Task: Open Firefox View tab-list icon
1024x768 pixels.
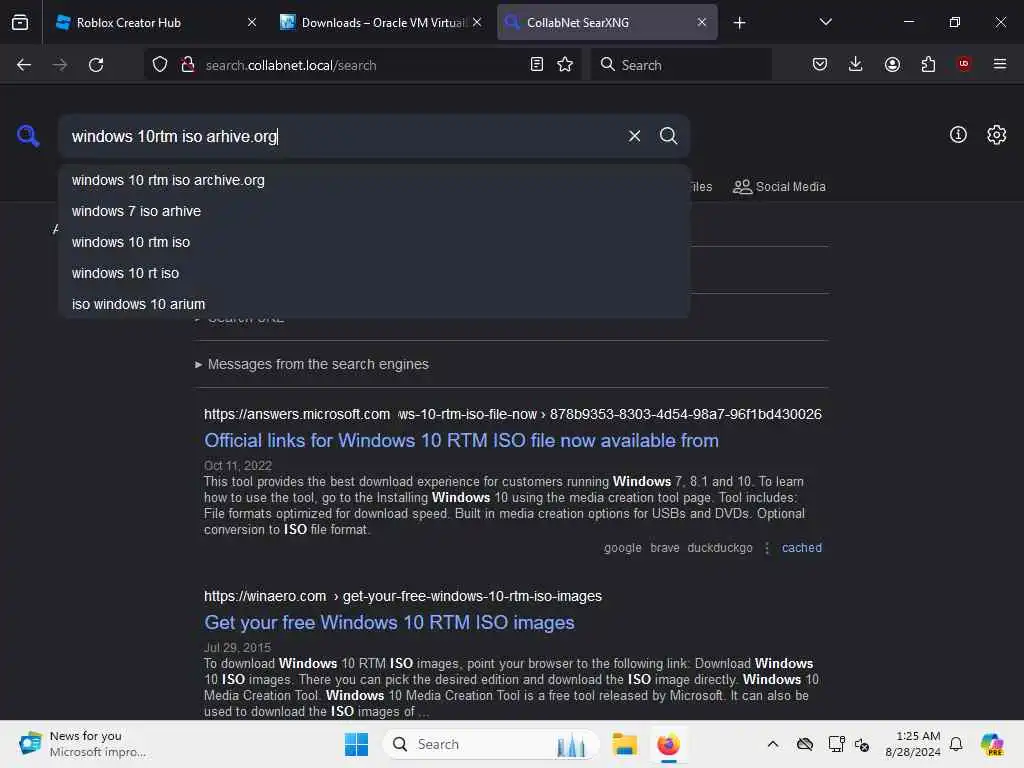Action: coord(20,23)
